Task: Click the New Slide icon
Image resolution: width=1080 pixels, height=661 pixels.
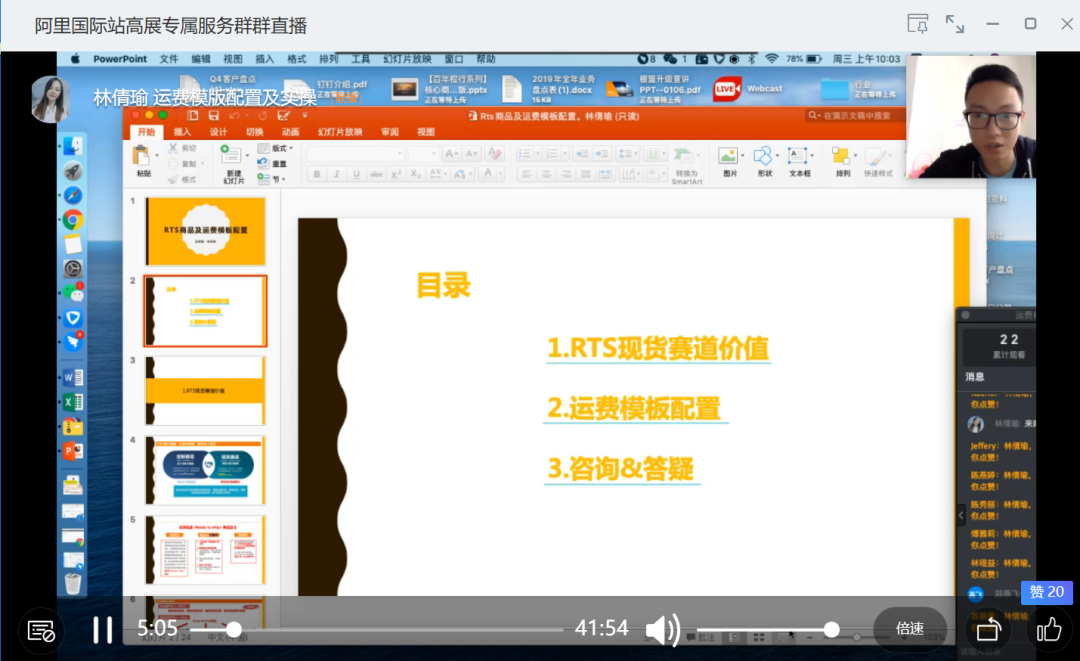Action: coord(230,156)
